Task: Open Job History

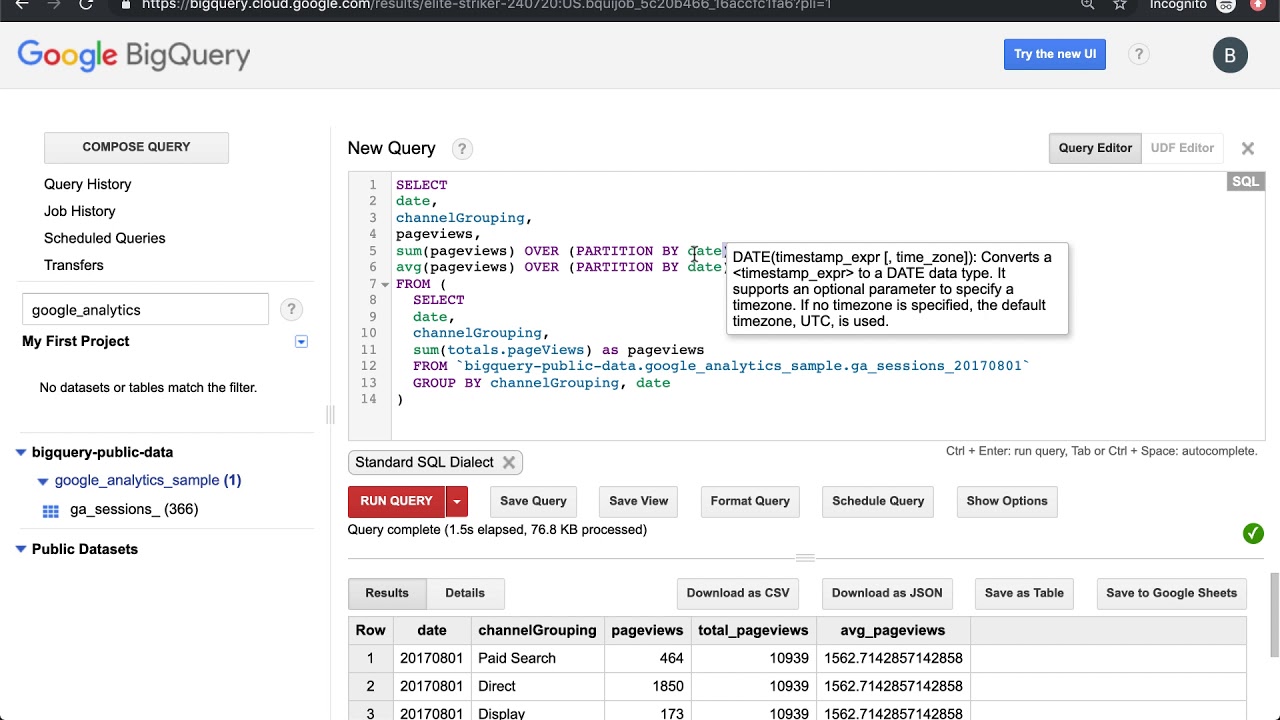Action: [80, 211]
